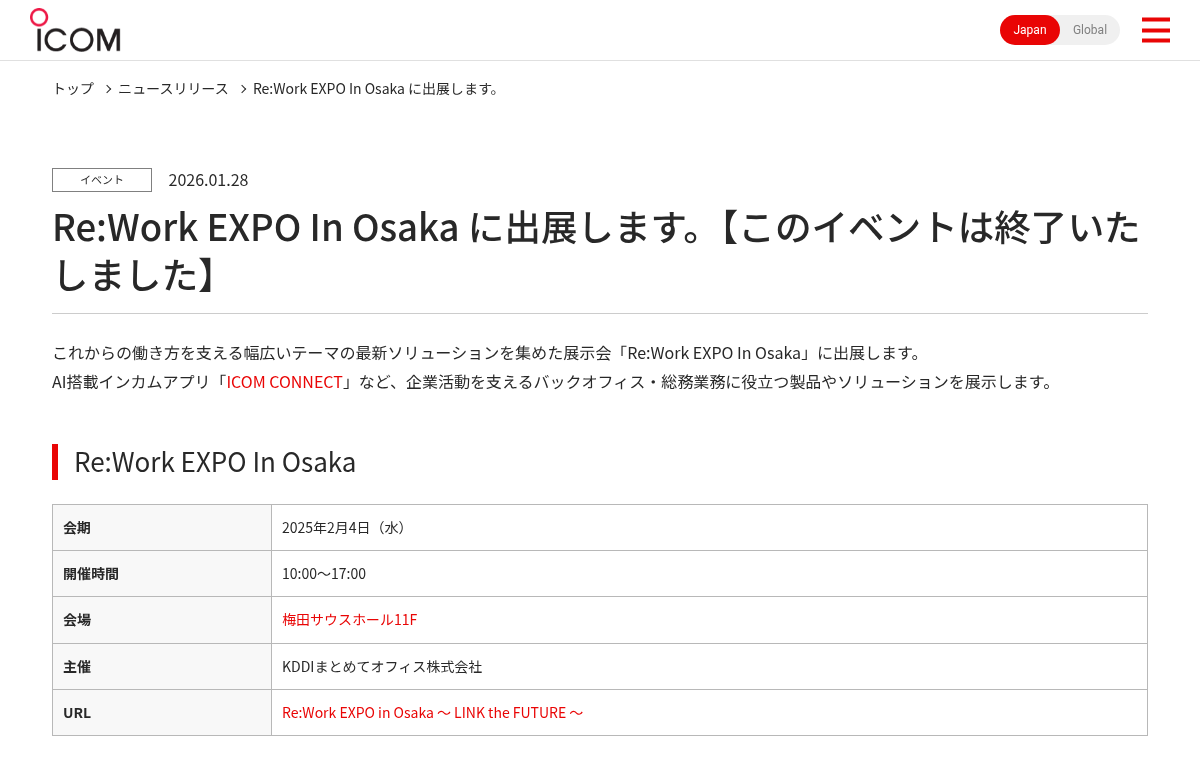Viewport: 1200px width, 757px height.
Task: Click the イベント category tag
Action: click(102, 180)
